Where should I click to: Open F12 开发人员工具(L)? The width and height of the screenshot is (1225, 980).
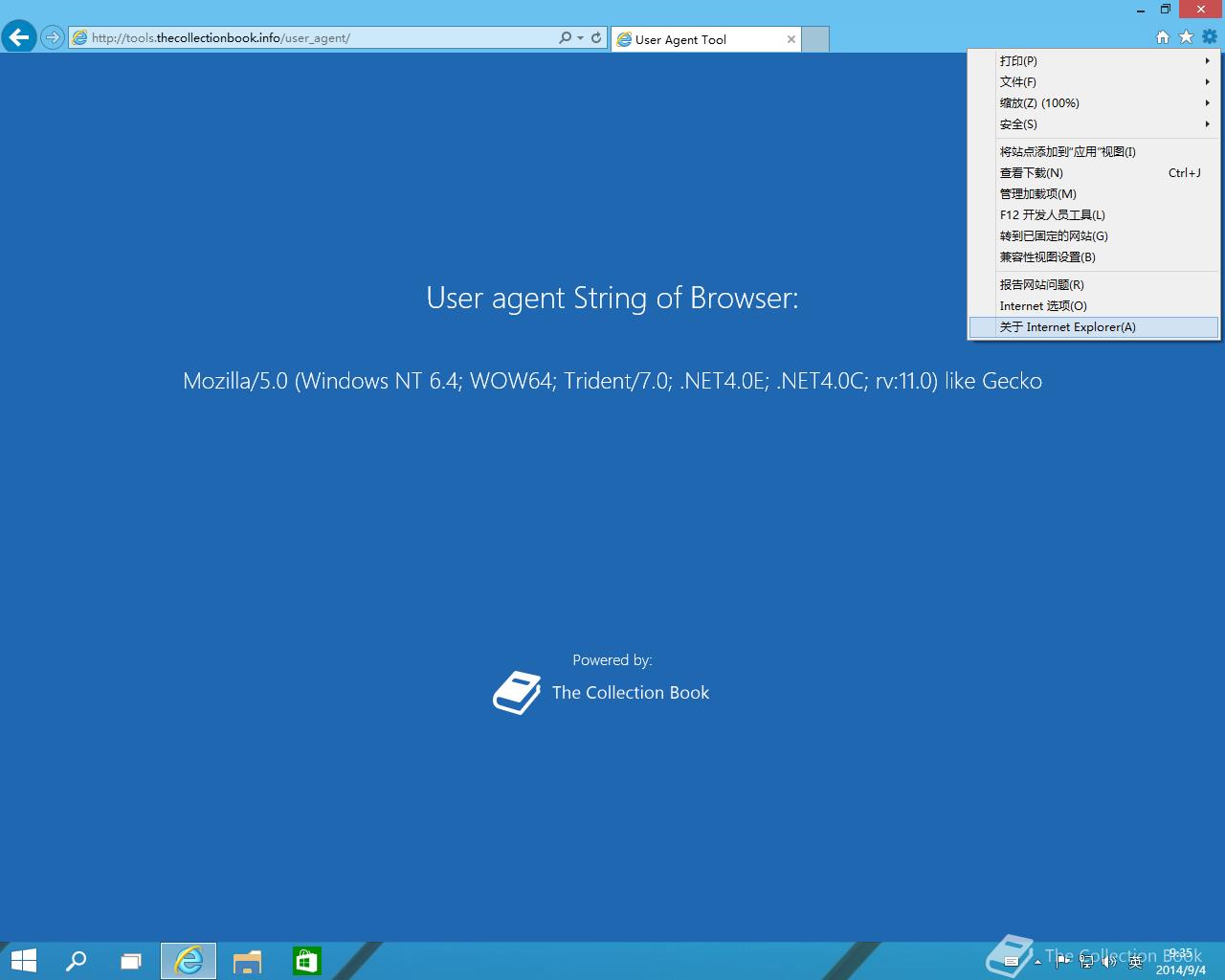tap(1094, 214)
